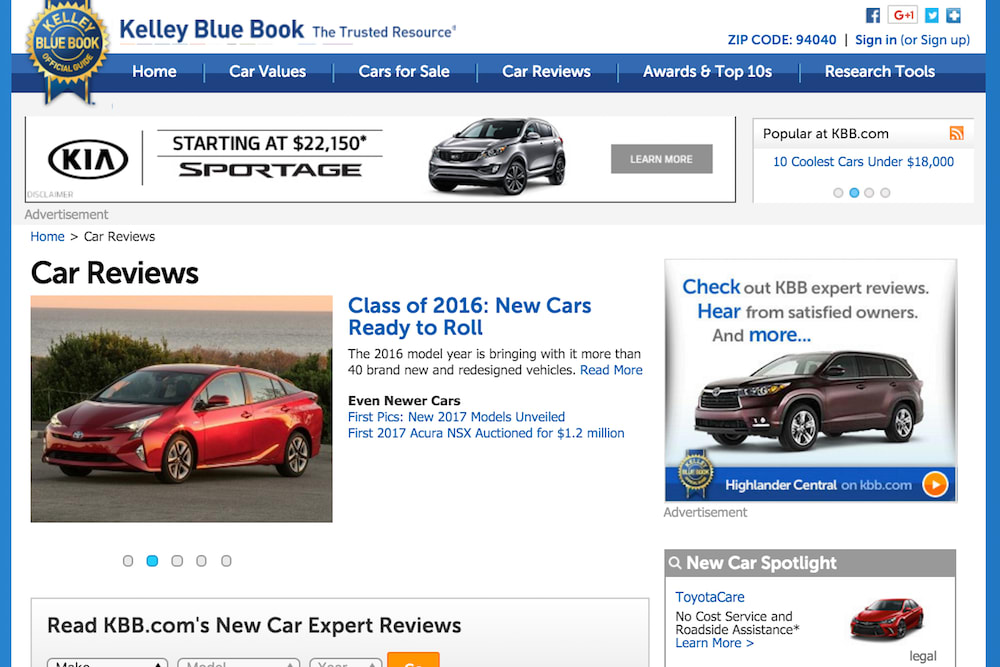Go to fourth slide of Car Reviews slideshow
The width and height of the screenshot is (1000, 667).
[202, 561]
